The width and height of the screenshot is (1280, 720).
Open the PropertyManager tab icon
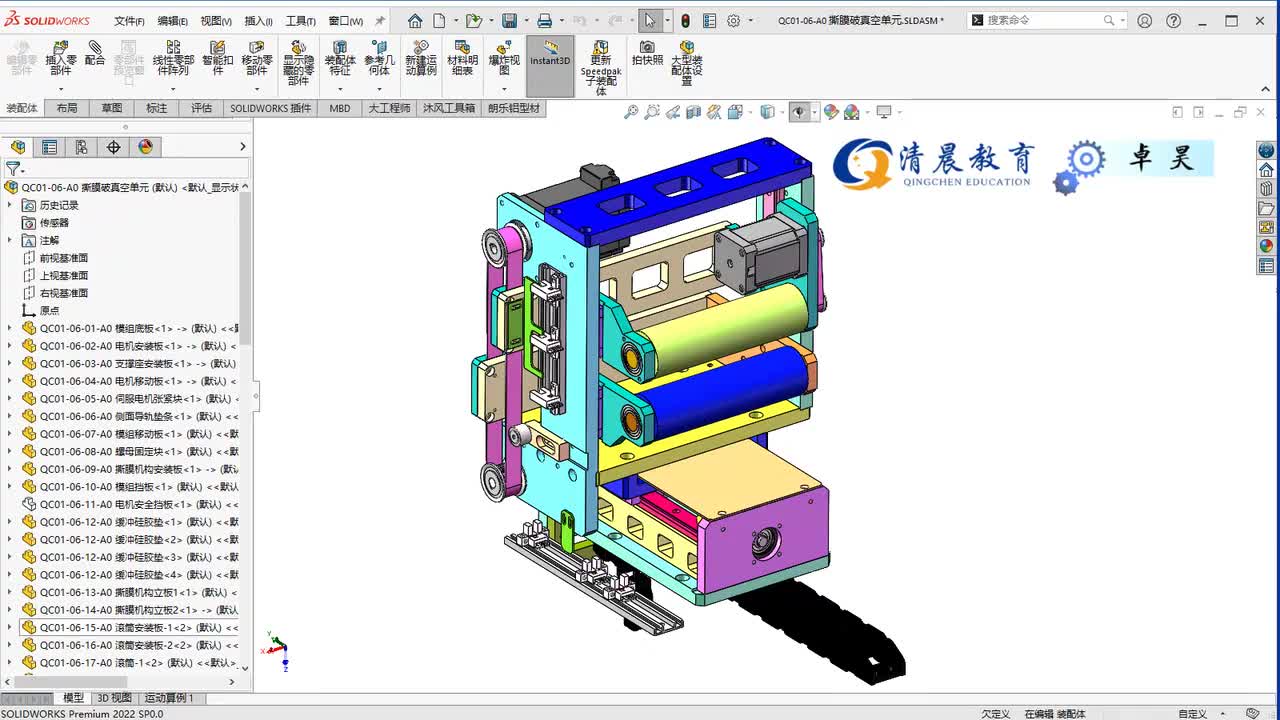coord(49,147)
